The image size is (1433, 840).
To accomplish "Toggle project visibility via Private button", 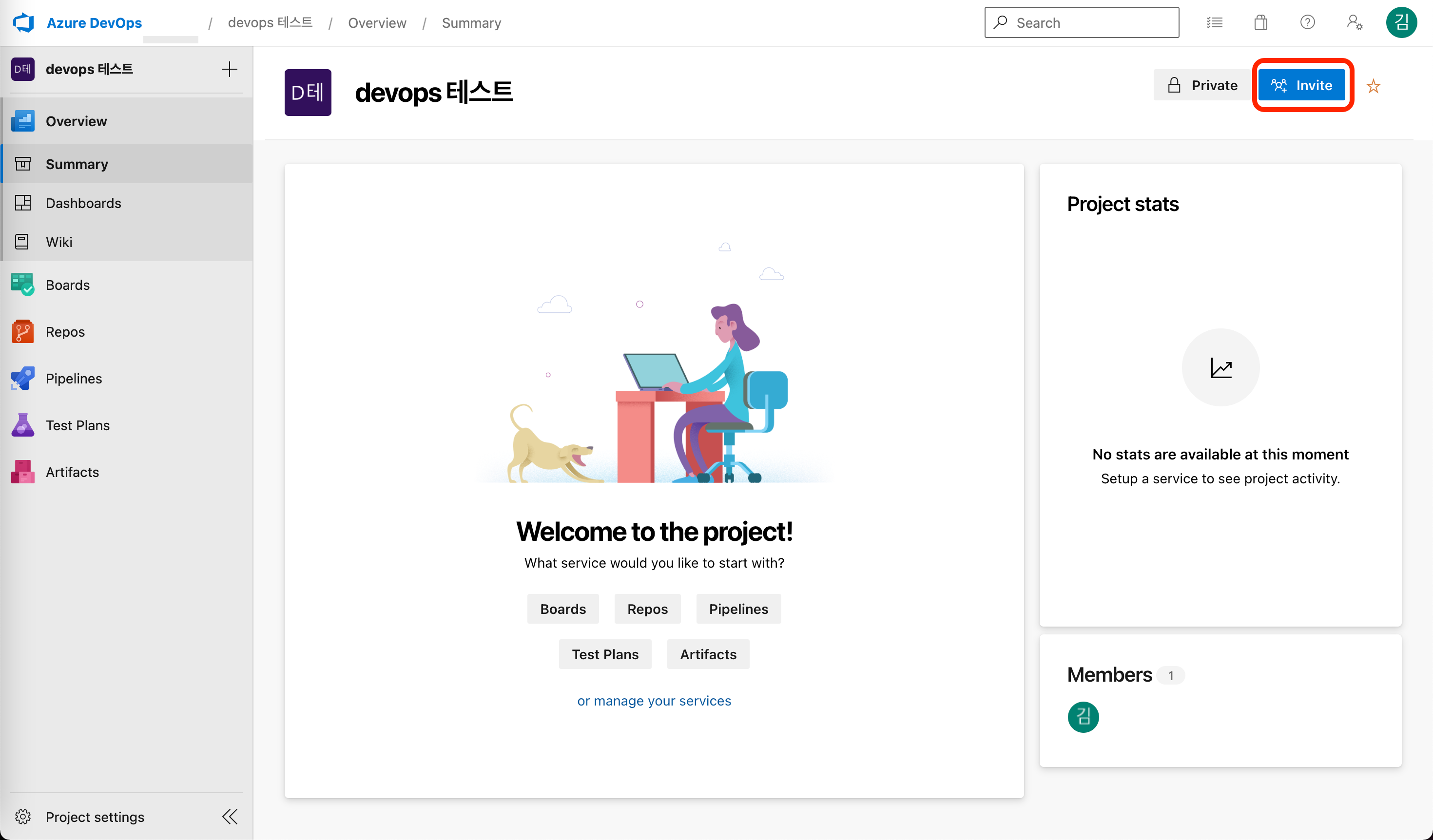I will point(1202,85).
